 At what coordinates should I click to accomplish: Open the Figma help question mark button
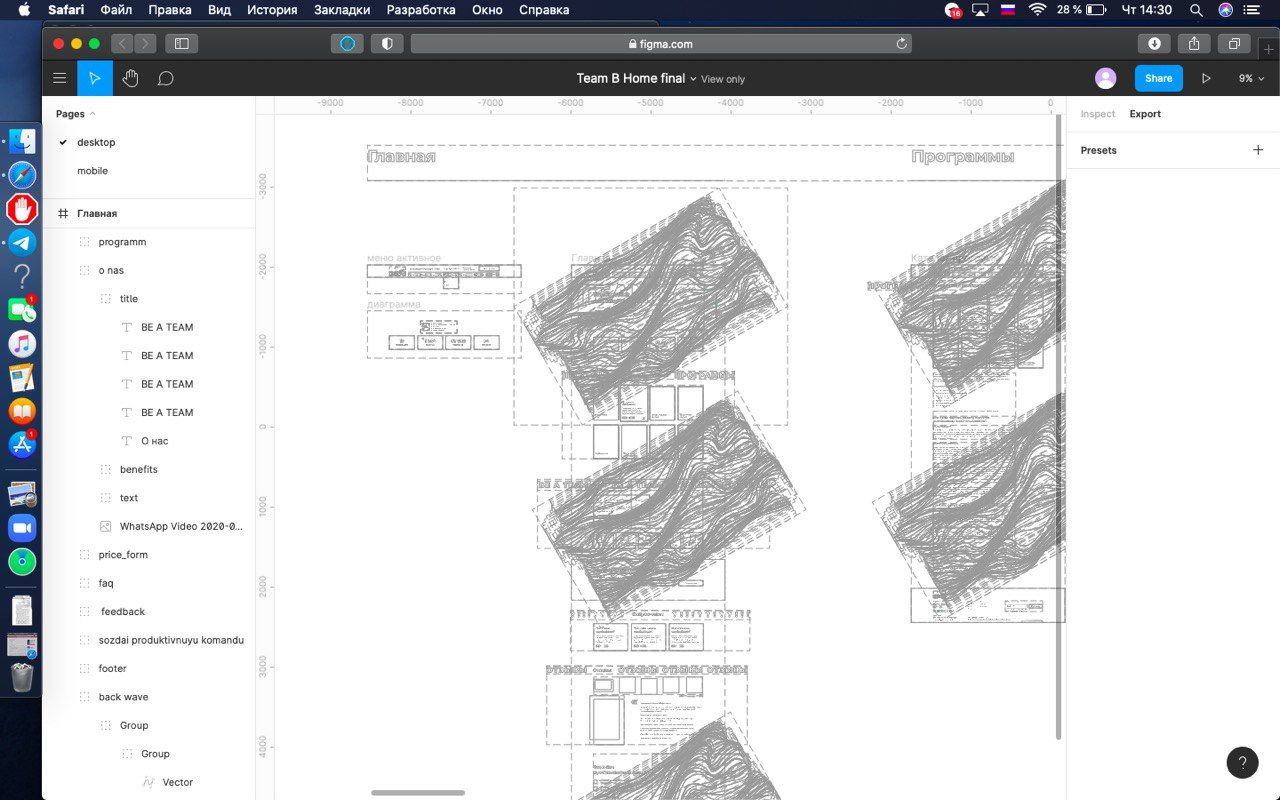tap(1242, 762)
